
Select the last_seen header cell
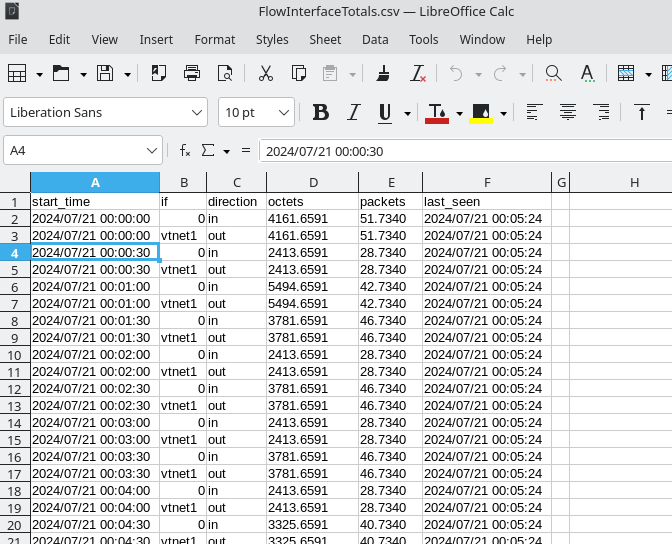tap(487, 201)
